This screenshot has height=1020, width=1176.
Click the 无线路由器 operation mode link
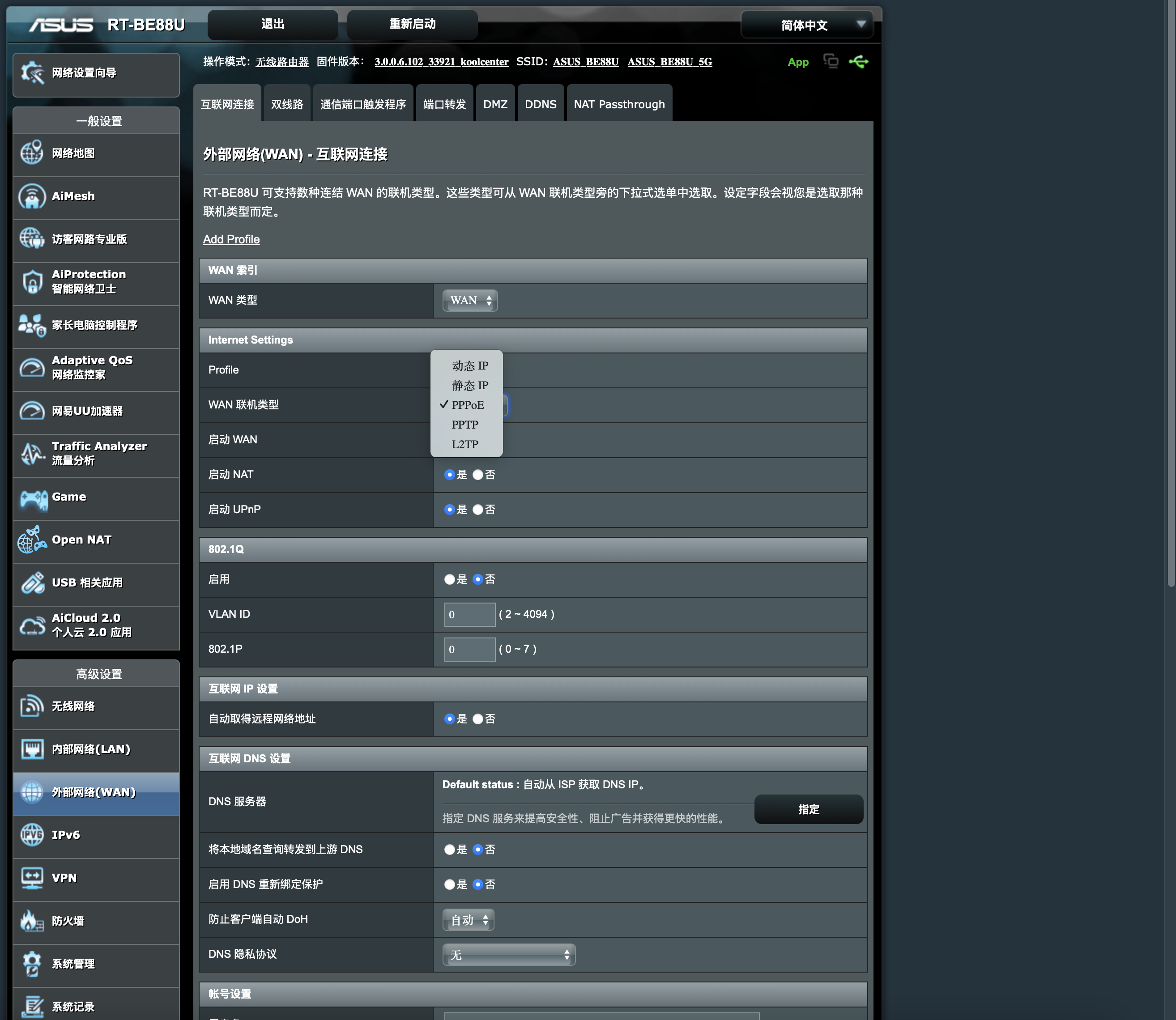pyautogui.click(x=282, y=62)
